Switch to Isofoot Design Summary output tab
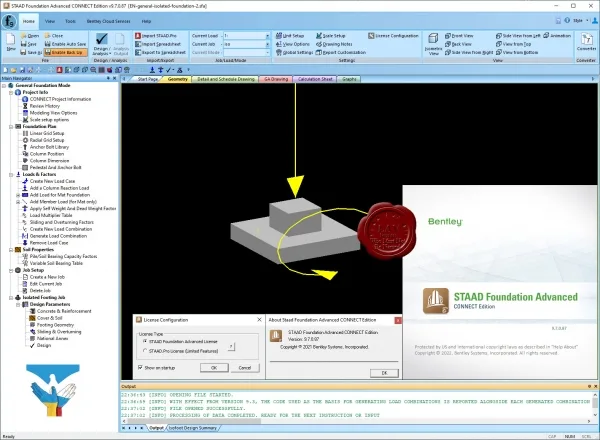This screenshot has height=440, width=600. (192, 428)
